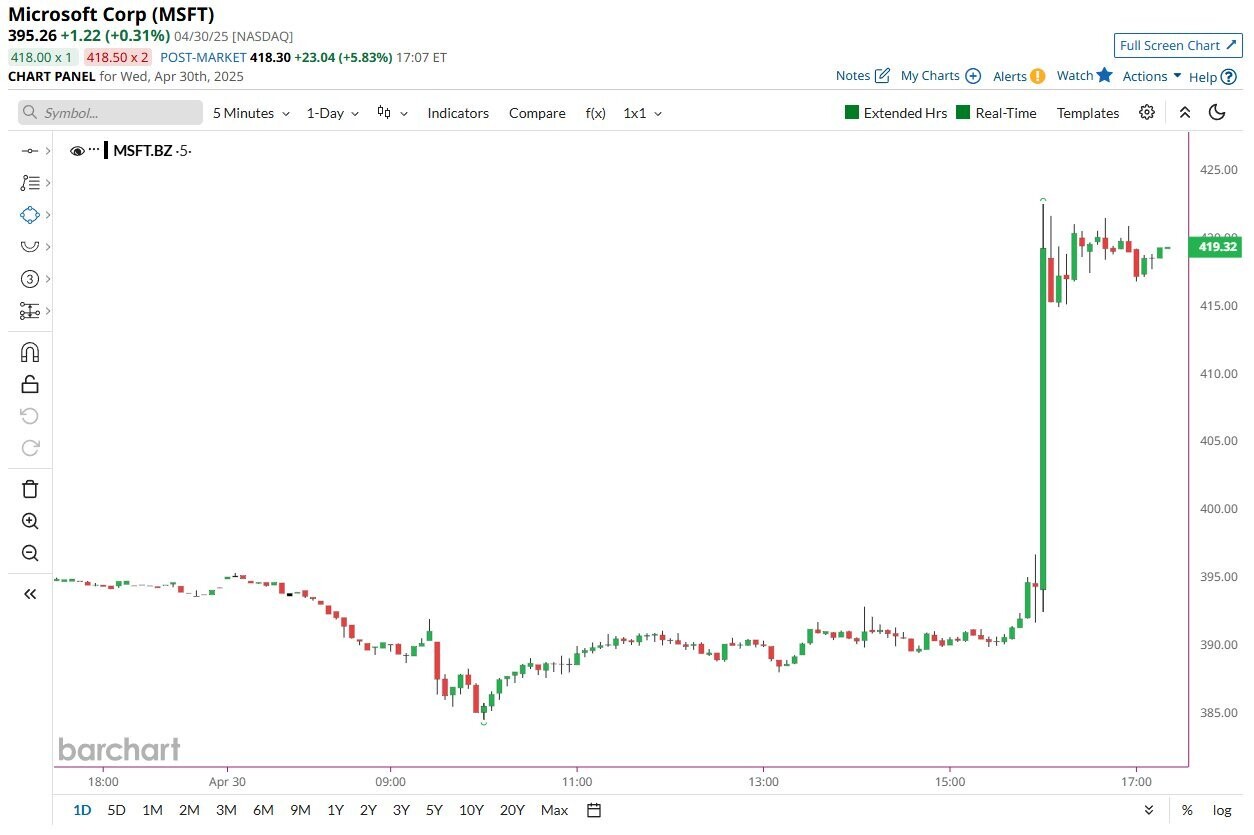Toggle MSFT.BZ series visibility eye
This screenshot has width=1254, height=835.
tap(77, 151)
